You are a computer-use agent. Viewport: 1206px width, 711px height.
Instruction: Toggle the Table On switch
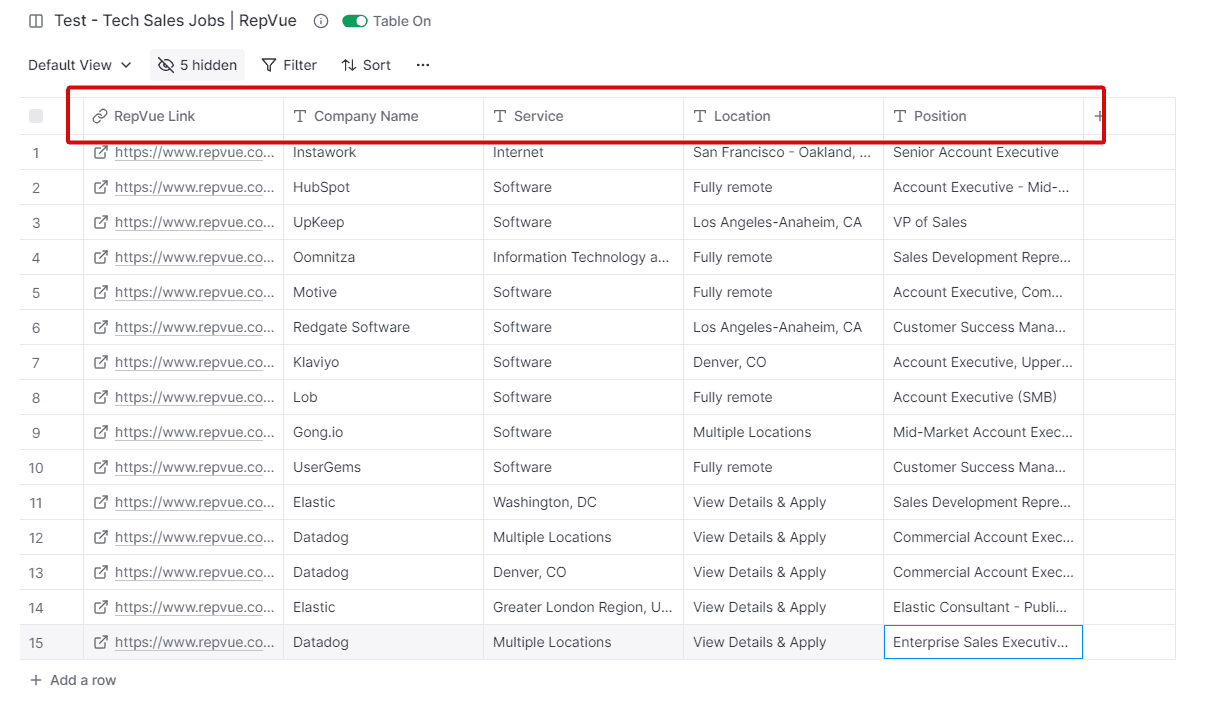click(x=355, y=21)
